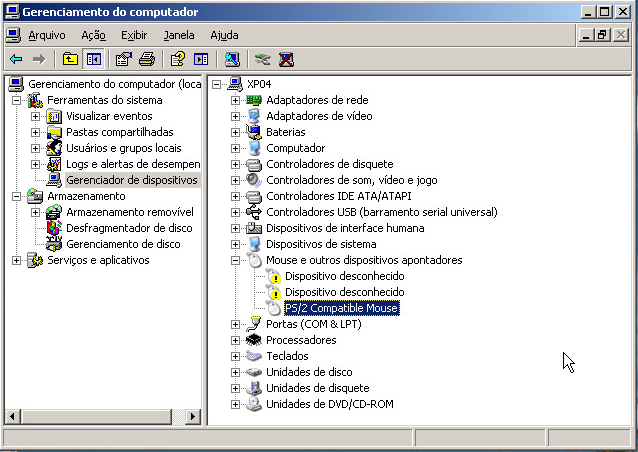Click the left pane horizontal scrollbar thumb
Screen dimensions: 638x452
pyautogui.click(x=96, y=416)
